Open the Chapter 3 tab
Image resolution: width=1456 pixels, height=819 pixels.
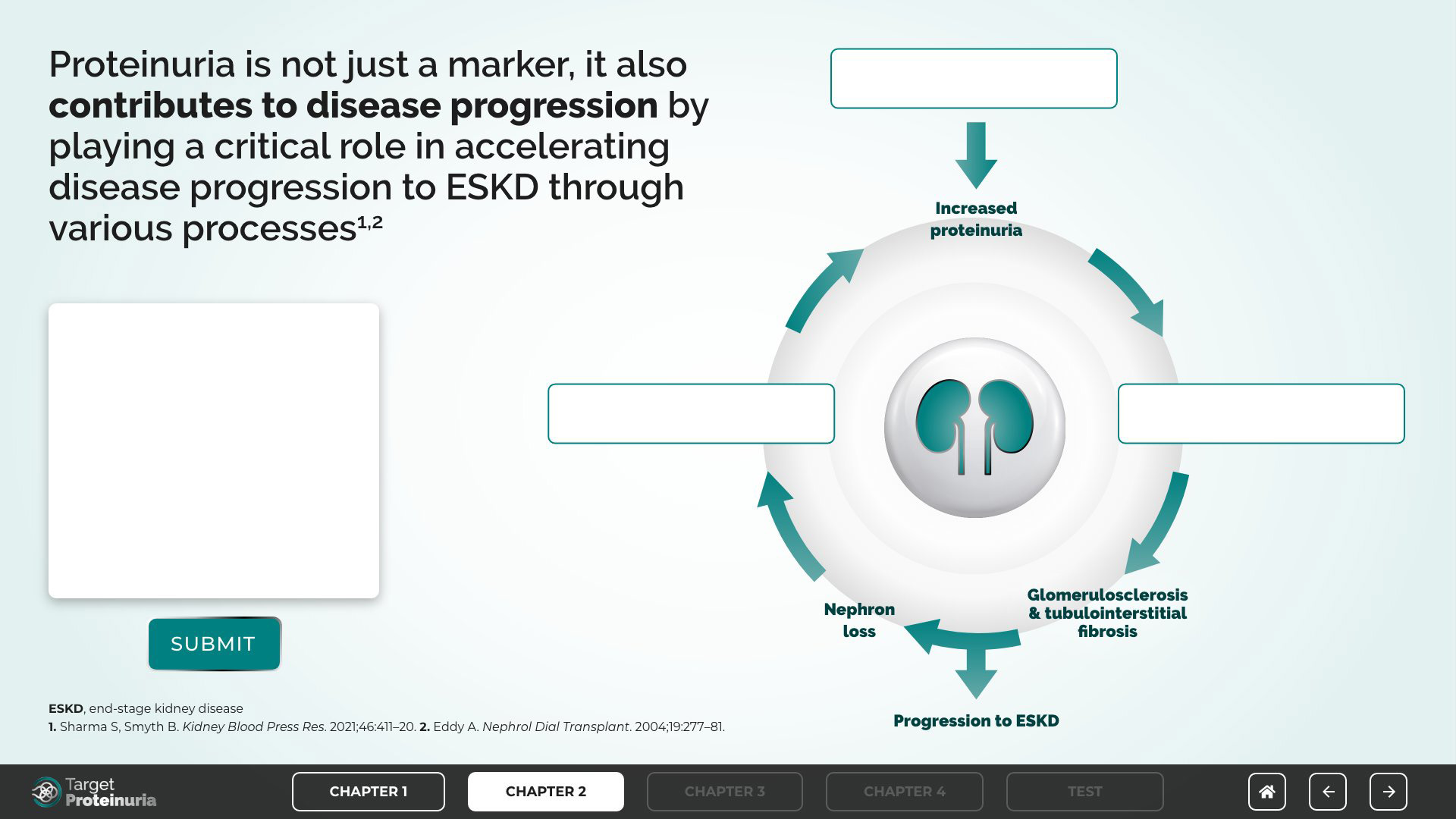[724, 792]
